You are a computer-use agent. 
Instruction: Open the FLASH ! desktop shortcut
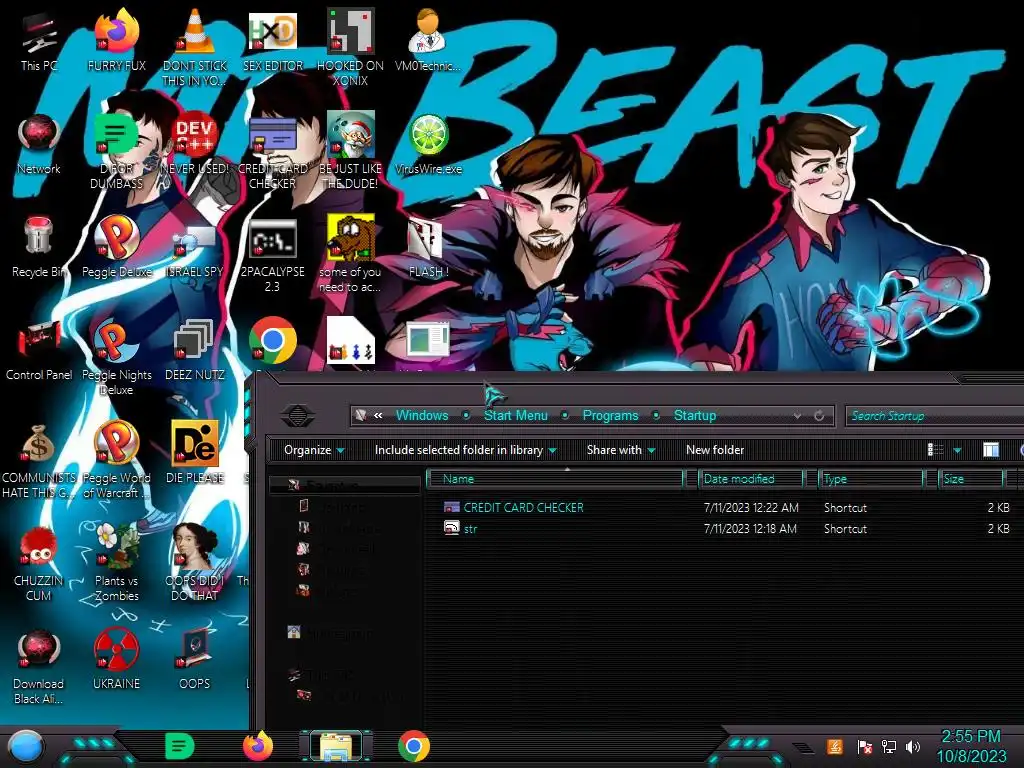(428, 248)
